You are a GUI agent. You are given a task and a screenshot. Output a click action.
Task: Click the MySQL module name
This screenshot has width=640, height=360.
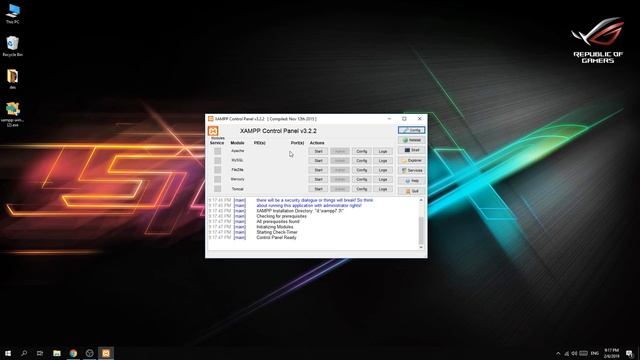coord(238,160)
